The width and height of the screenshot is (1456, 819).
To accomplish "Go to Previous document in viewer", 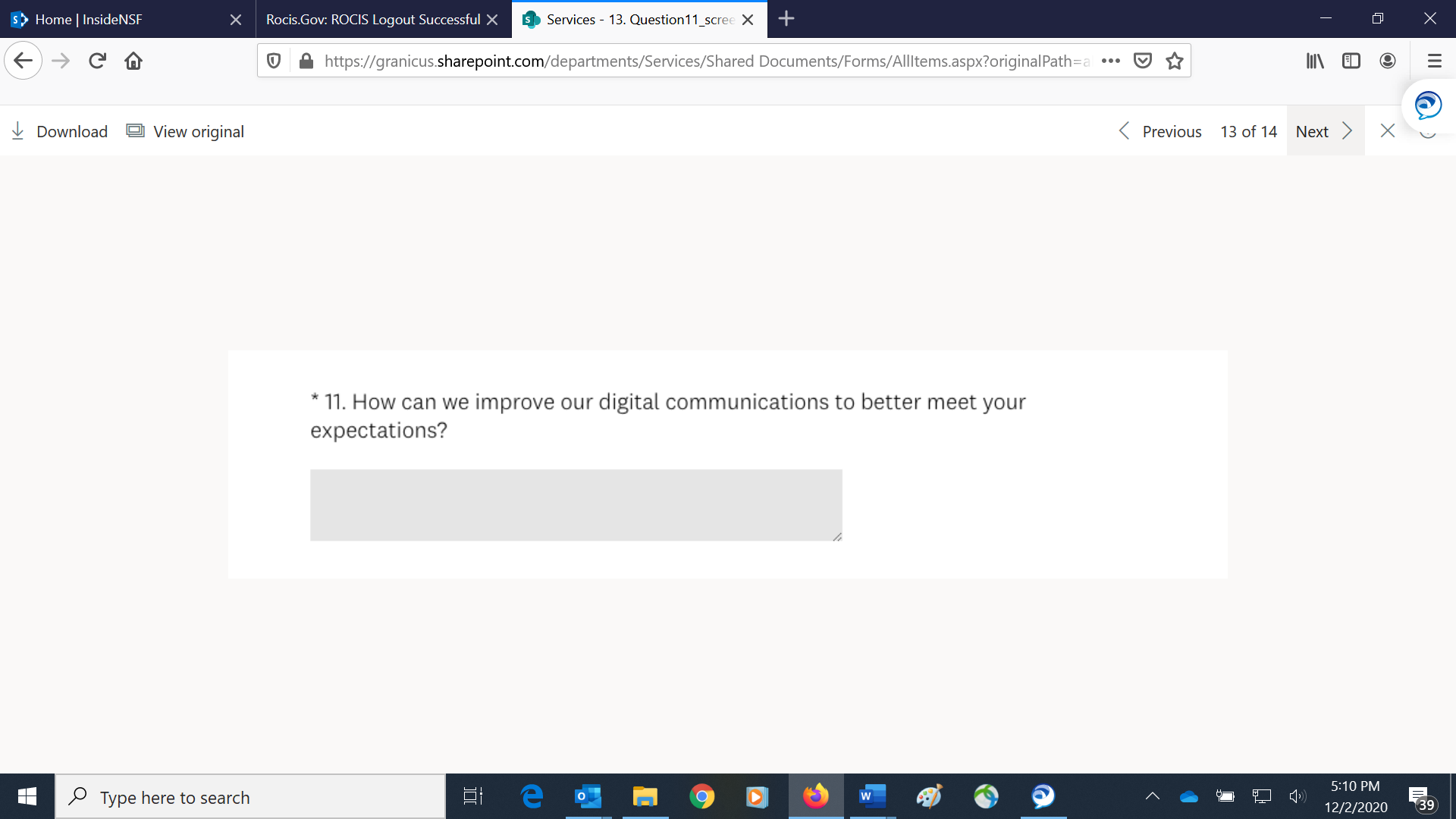I will click(x=1160, y=131).
